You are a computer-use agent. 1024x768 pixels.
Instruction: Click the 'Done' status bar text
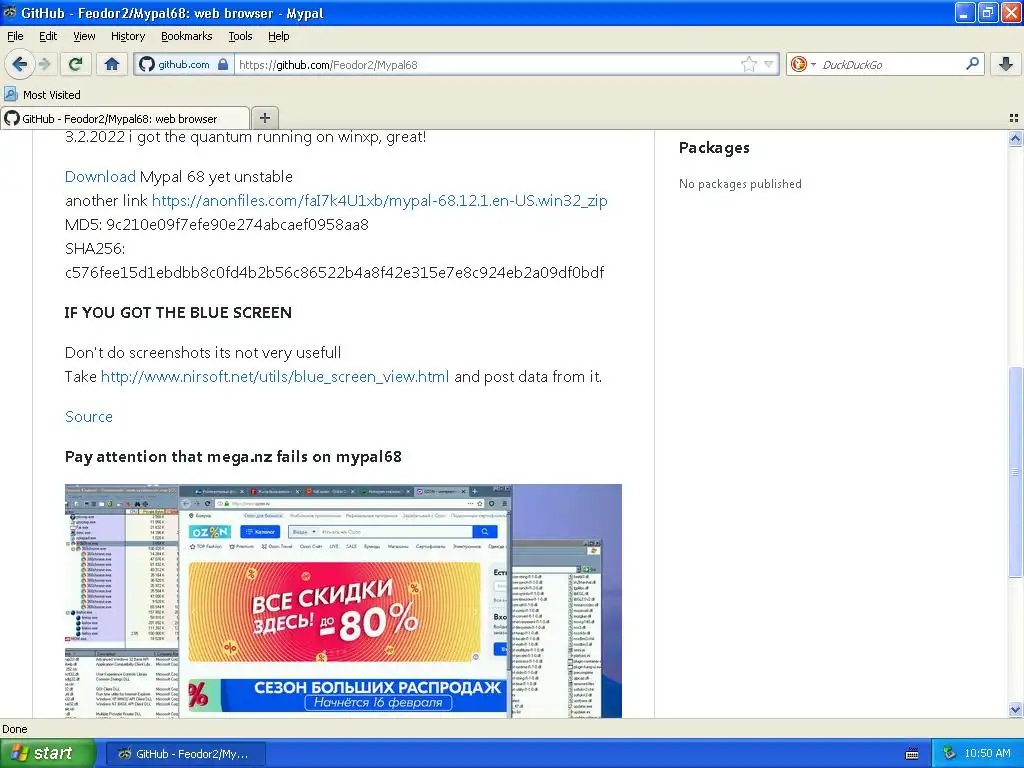coord(14,729)
